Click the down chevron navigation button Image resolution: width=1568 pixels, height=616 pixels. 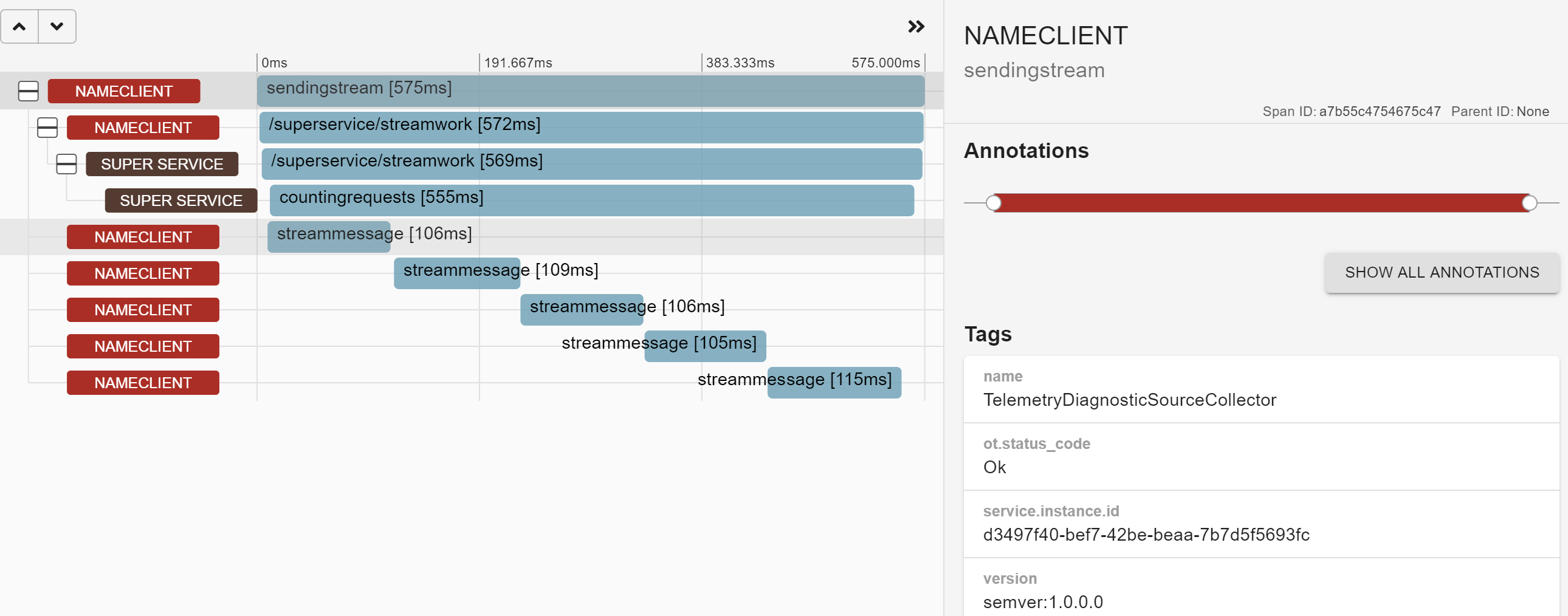click(57, 27)
